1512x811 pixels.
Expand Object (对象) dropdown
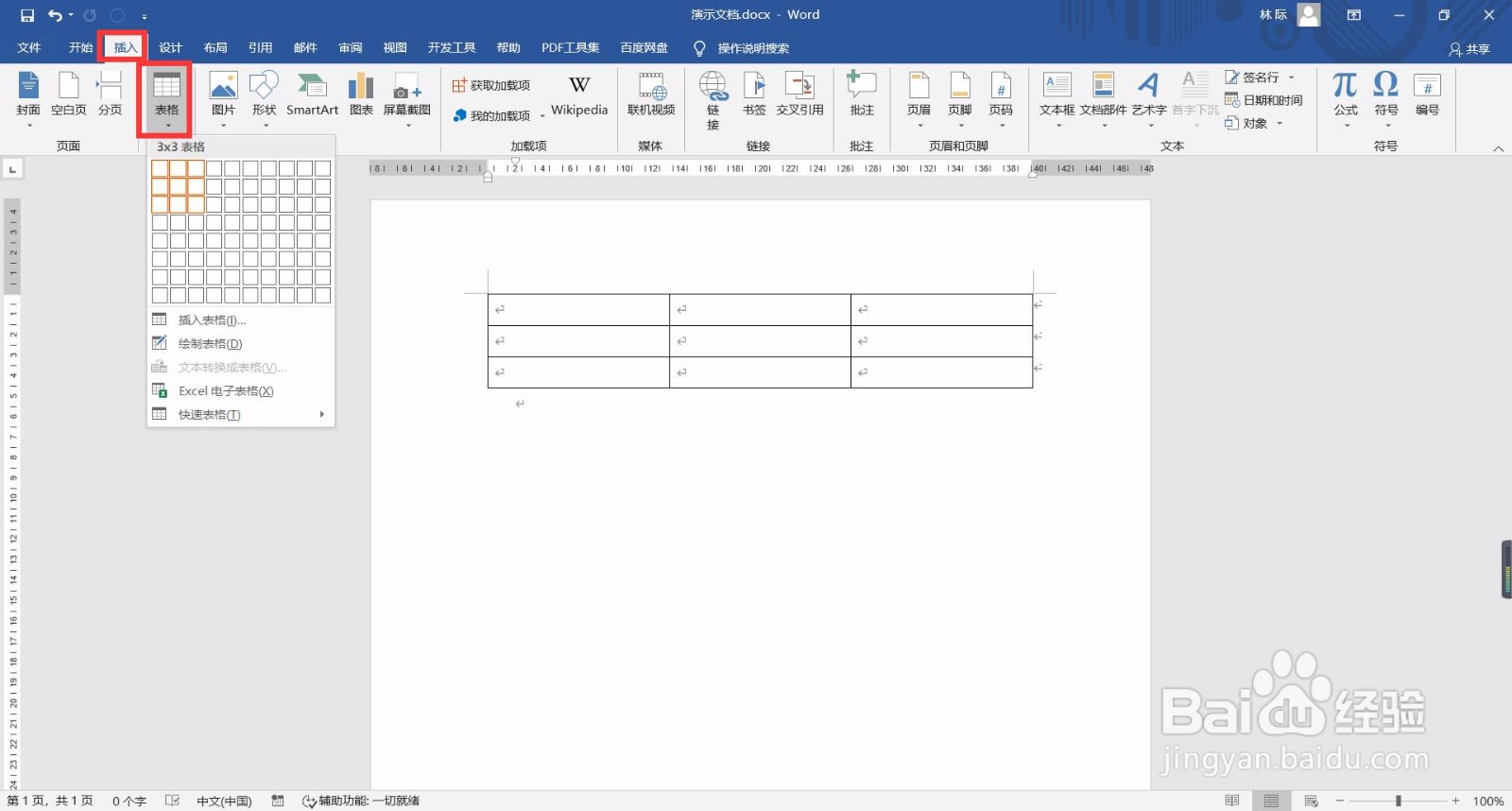tap(1280, 124)
